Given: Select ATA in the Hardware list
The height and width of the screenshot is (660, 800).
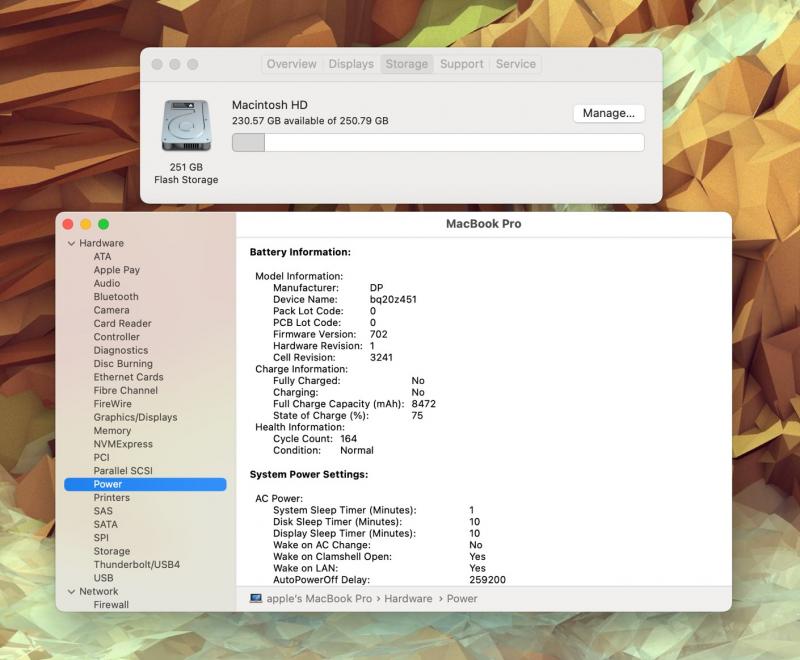Looking at the screenshot, I should coord(102,257).
